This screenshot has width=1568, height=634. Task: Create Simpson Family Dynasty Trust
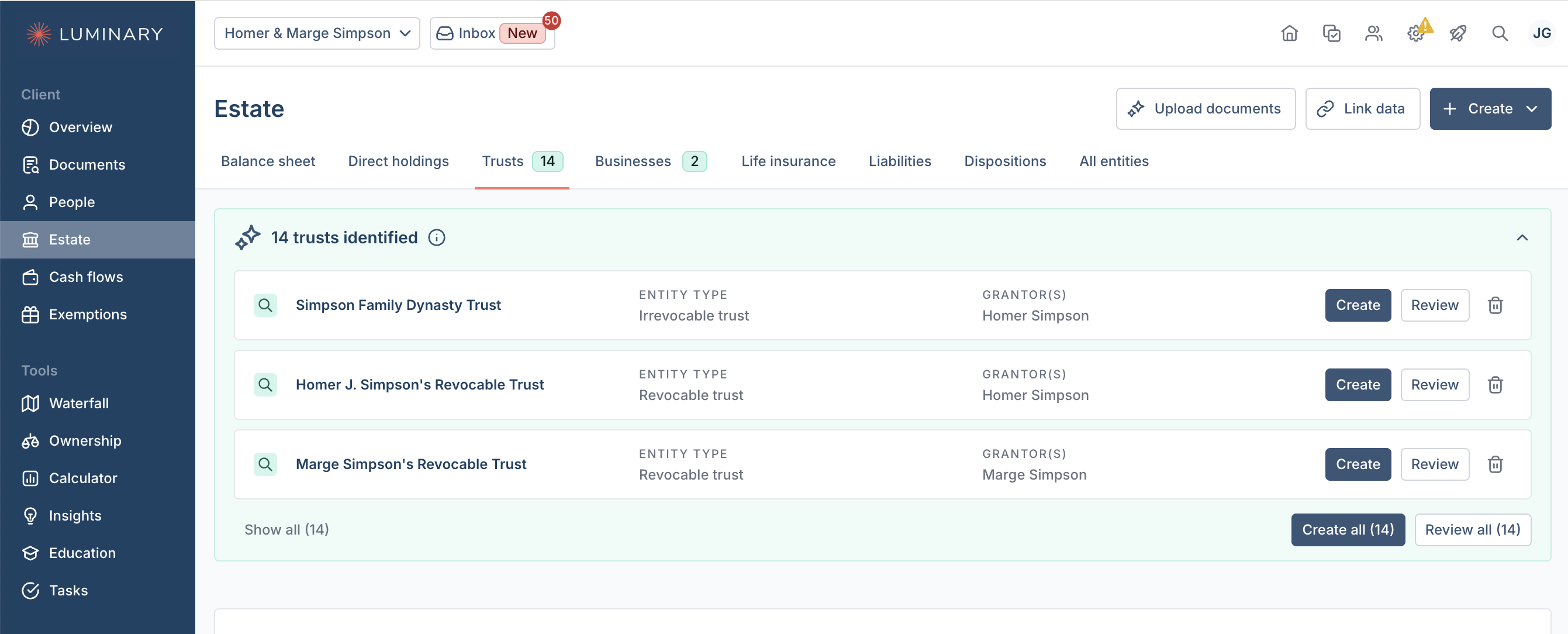tap(1358, 305)
